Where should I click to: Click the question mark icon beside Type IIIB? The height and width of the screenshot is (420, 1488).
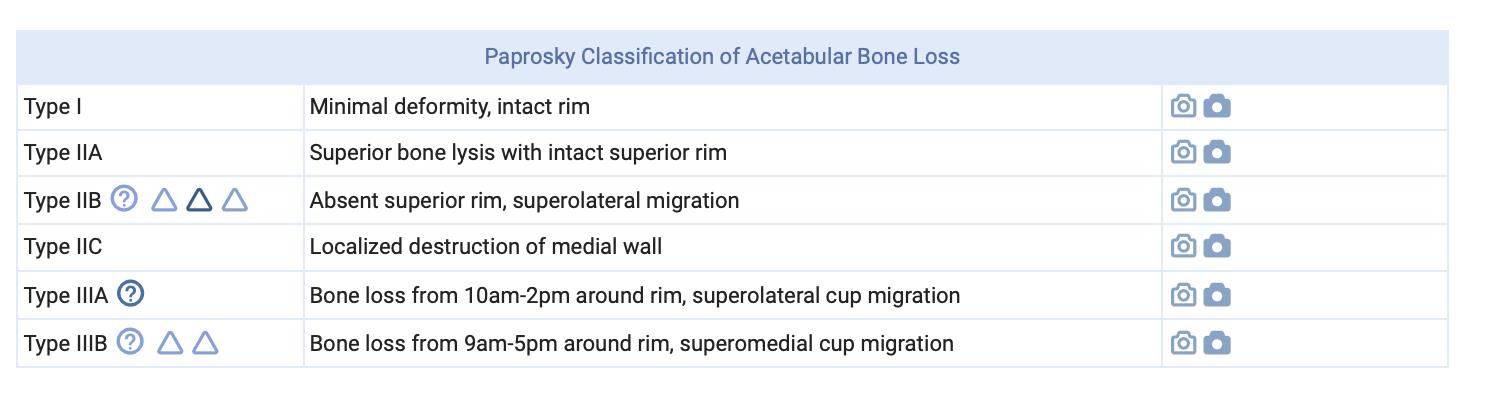click(x=130, y=342)
